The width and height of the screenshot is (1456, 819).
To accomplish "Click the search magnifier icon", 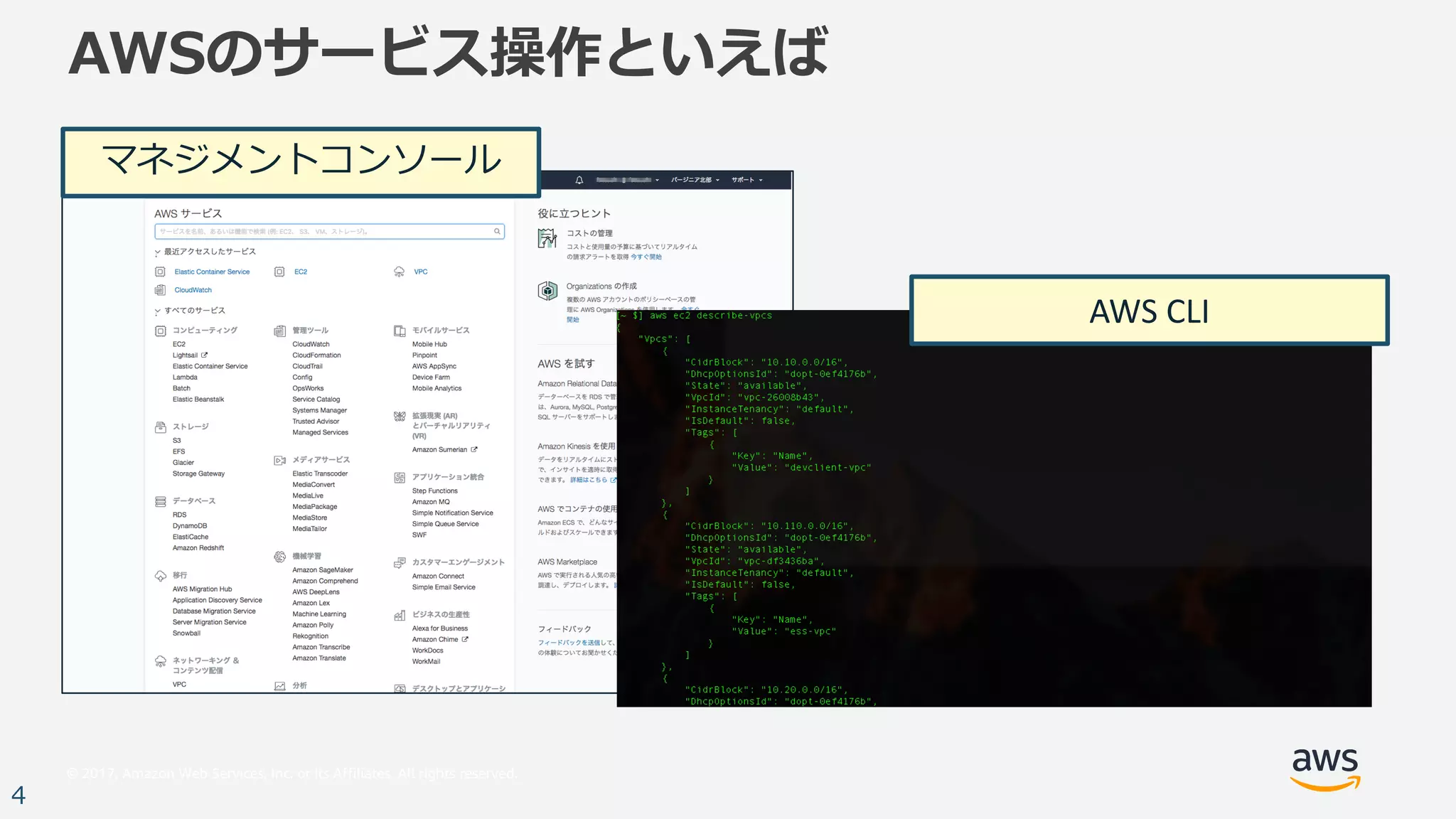I will [x=497, y=231].
